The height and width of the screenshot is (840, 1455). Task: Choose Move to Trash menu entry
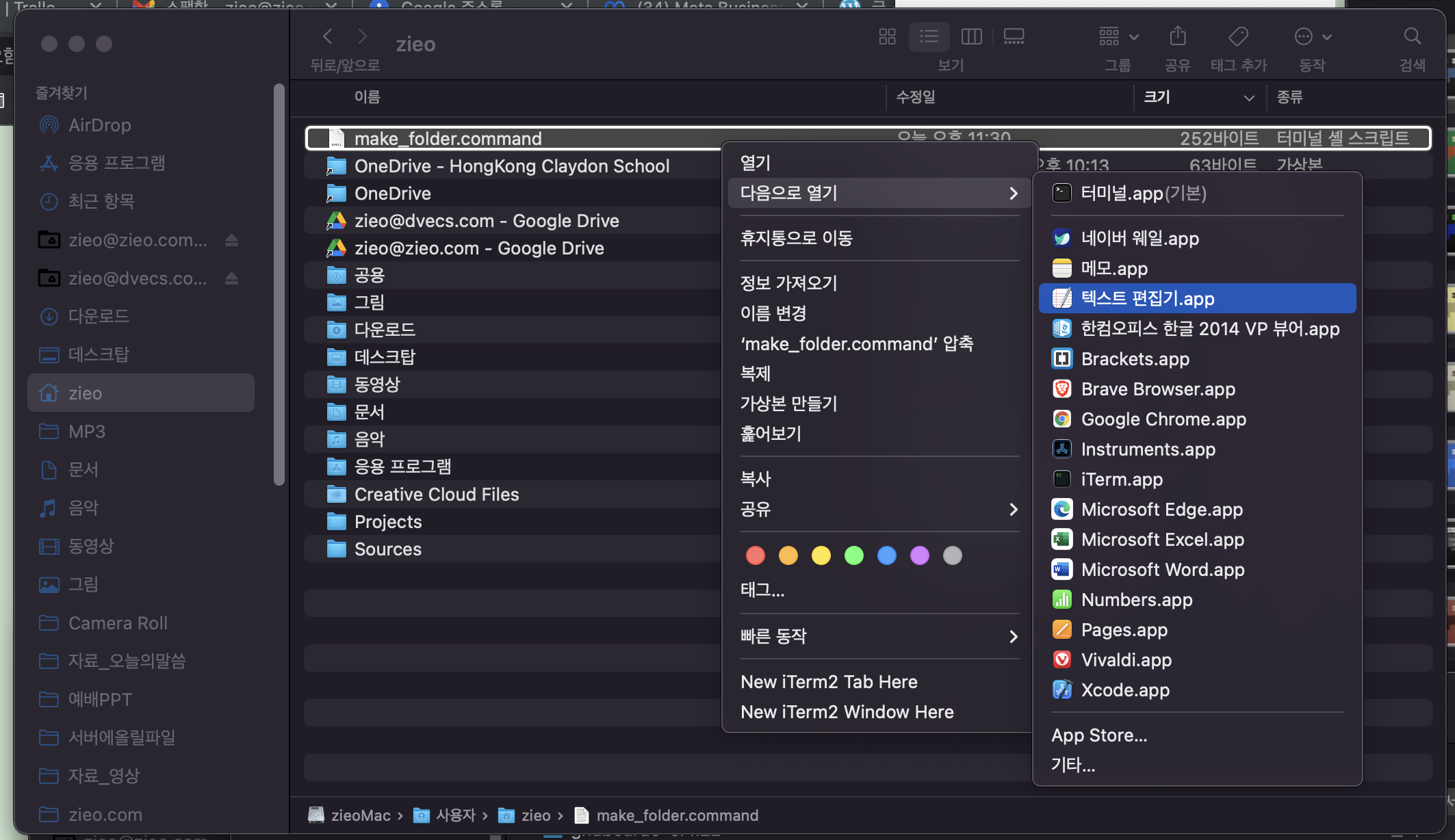[x=796, y=238]
